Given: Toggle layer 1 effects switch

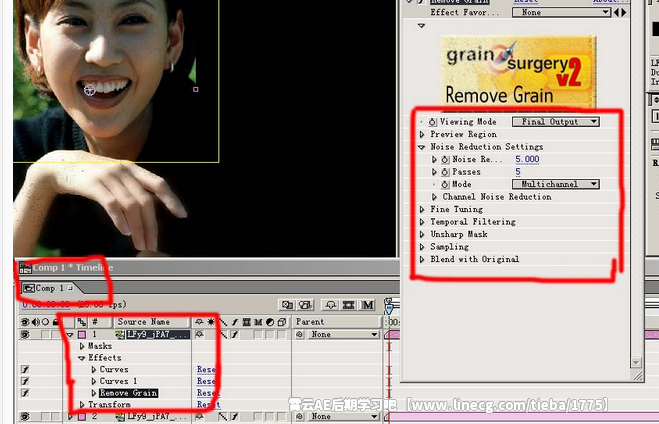Looking at the screenshot, I should point(235,334).
